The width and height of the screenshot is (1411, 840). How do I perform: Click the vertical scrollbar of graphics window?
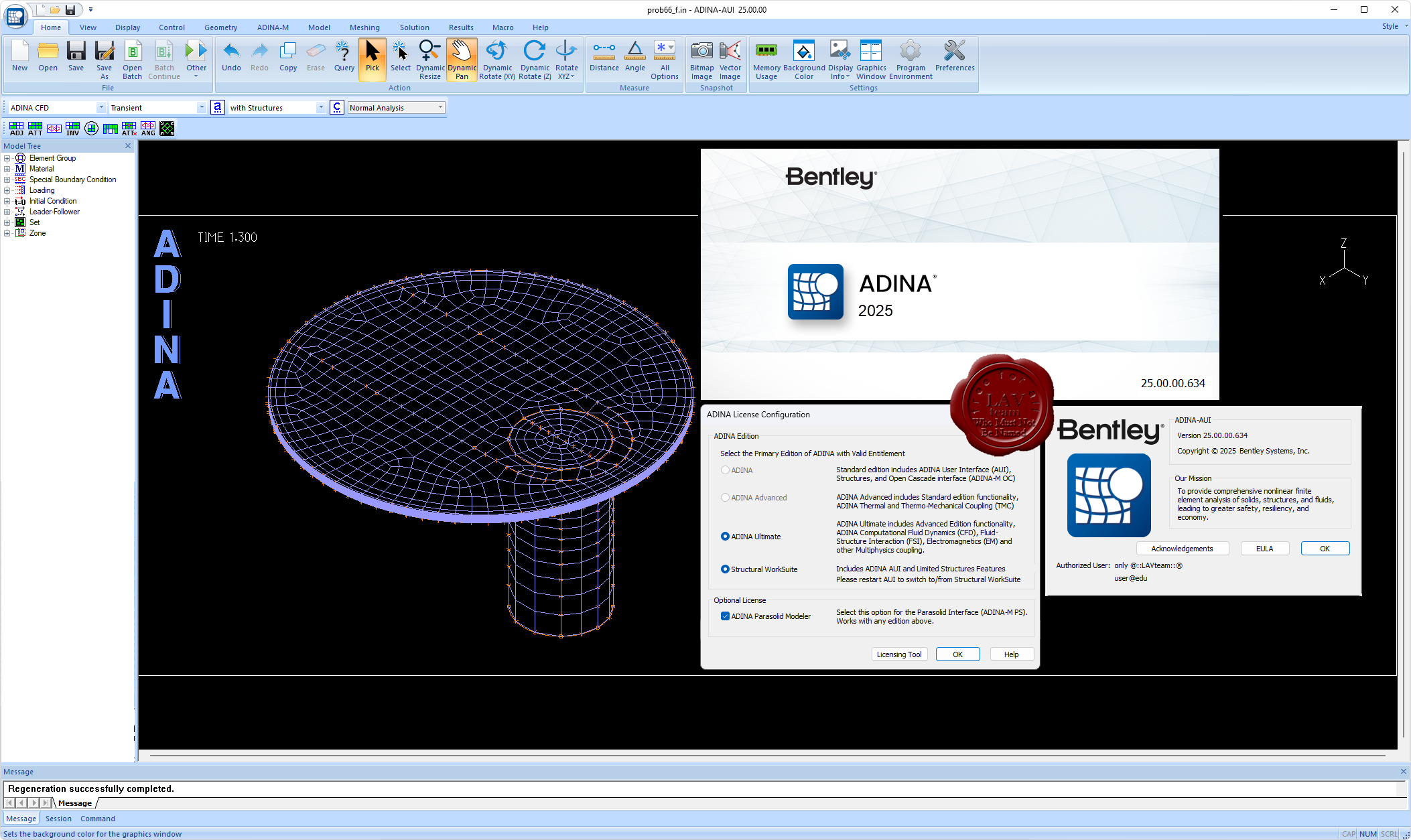tap(1404, 444)
